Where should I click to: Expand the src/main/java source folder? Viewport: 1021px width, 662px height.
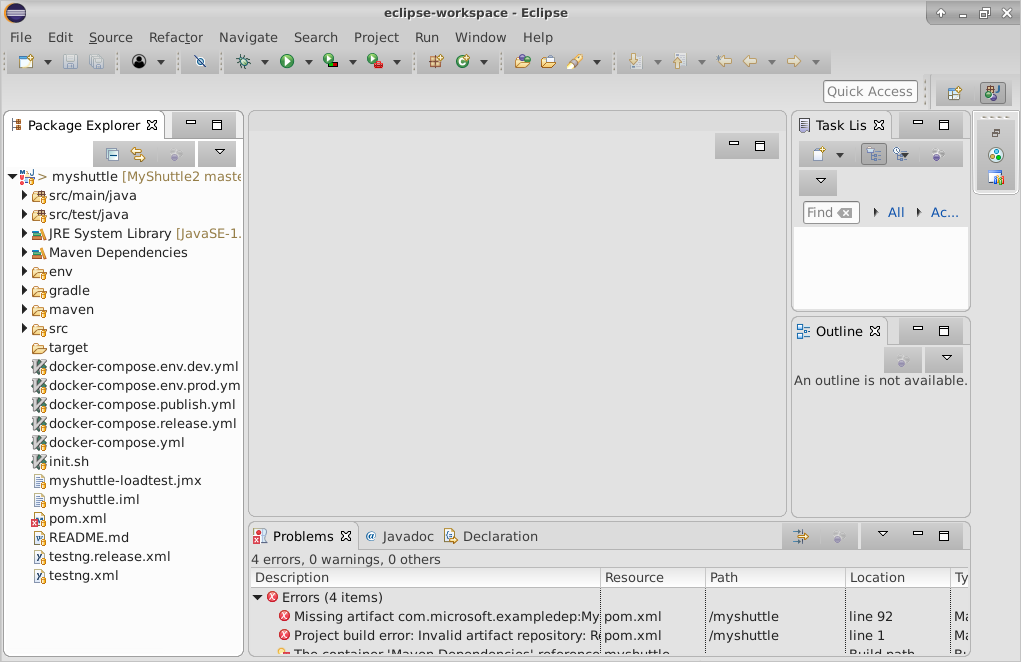tap(25, 196)
